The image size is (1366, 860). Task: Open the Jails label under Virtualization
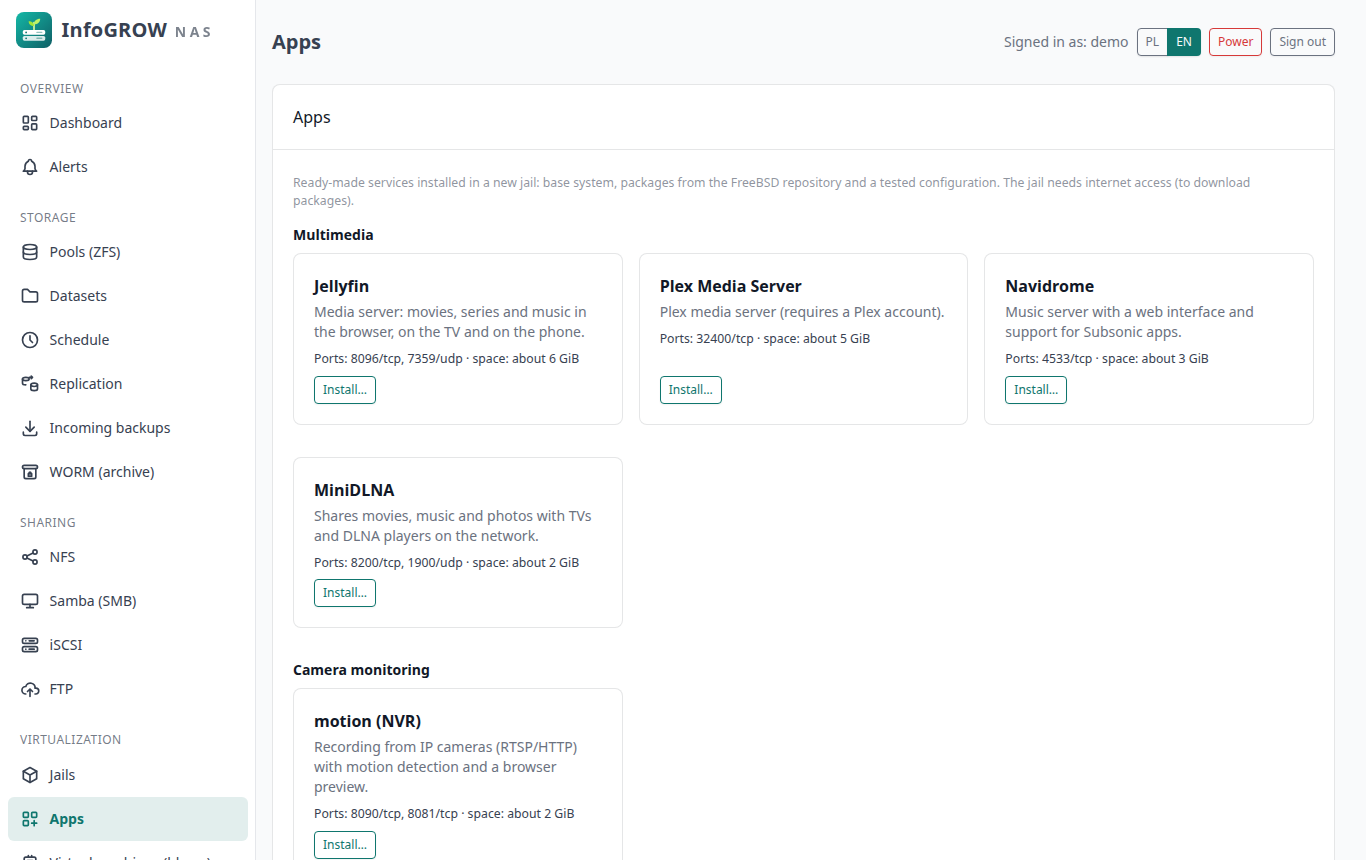62,775
